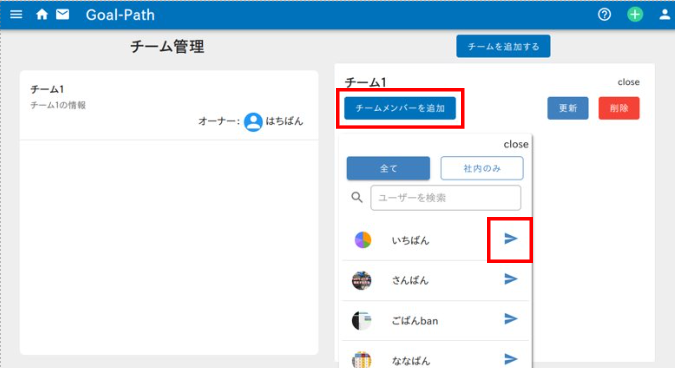This screenshot has width=675, height=368.
Task: Click チームを追加する button
Action: 503,46
